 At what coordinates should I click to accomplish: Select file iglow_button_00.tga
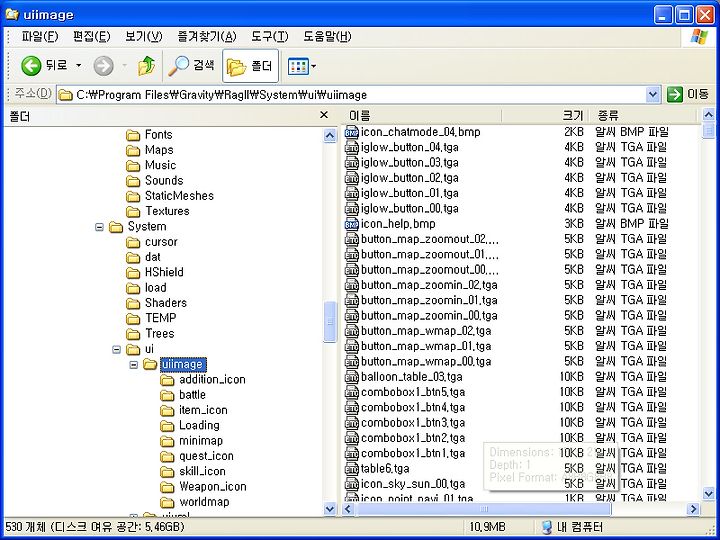pos(410,209)
